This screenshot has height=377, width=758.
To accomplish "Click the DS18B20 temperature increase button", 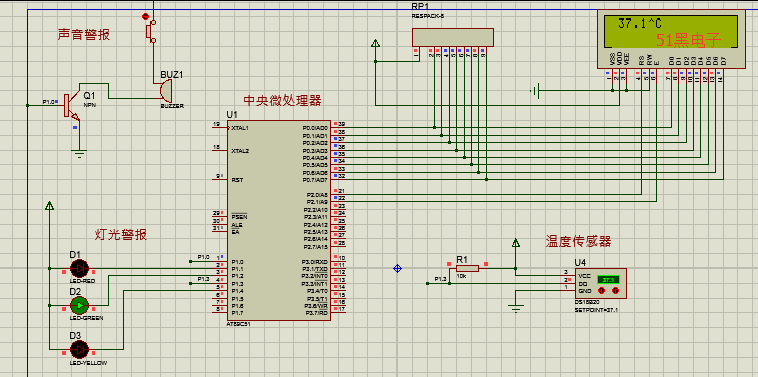I will (x=615, y=290).
